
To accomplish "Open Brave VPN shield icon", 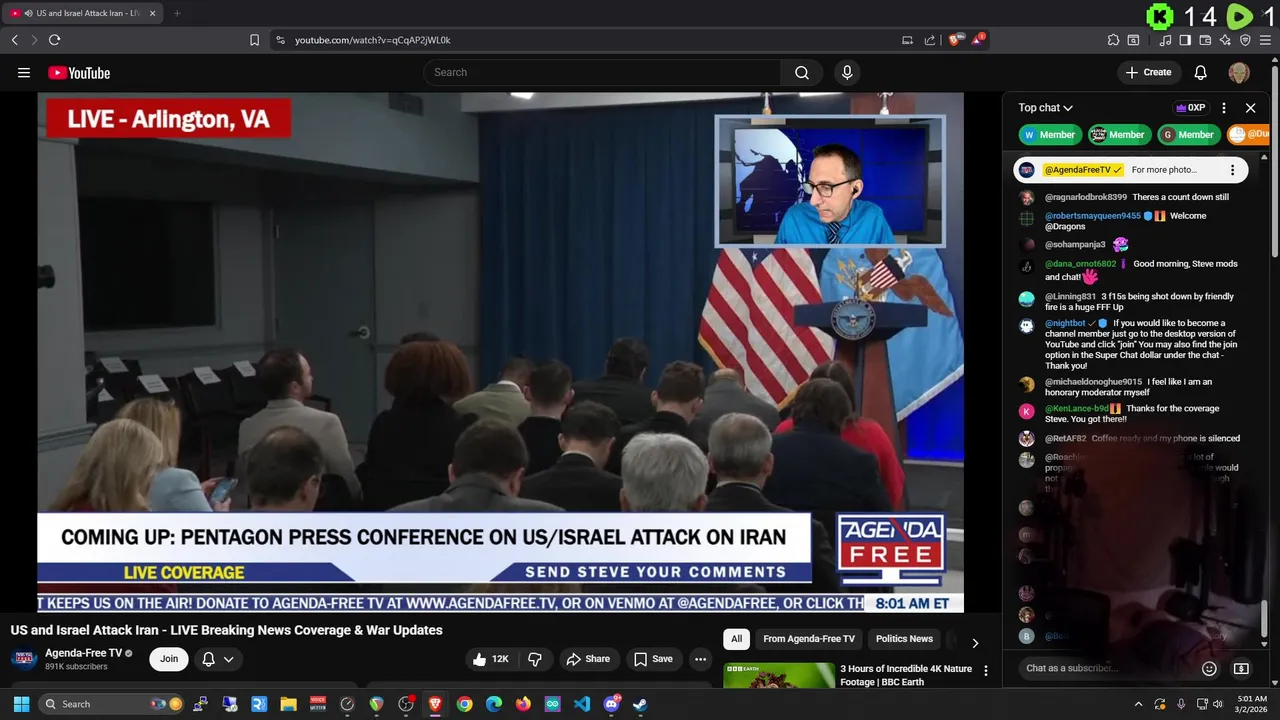I will 1245,40.
